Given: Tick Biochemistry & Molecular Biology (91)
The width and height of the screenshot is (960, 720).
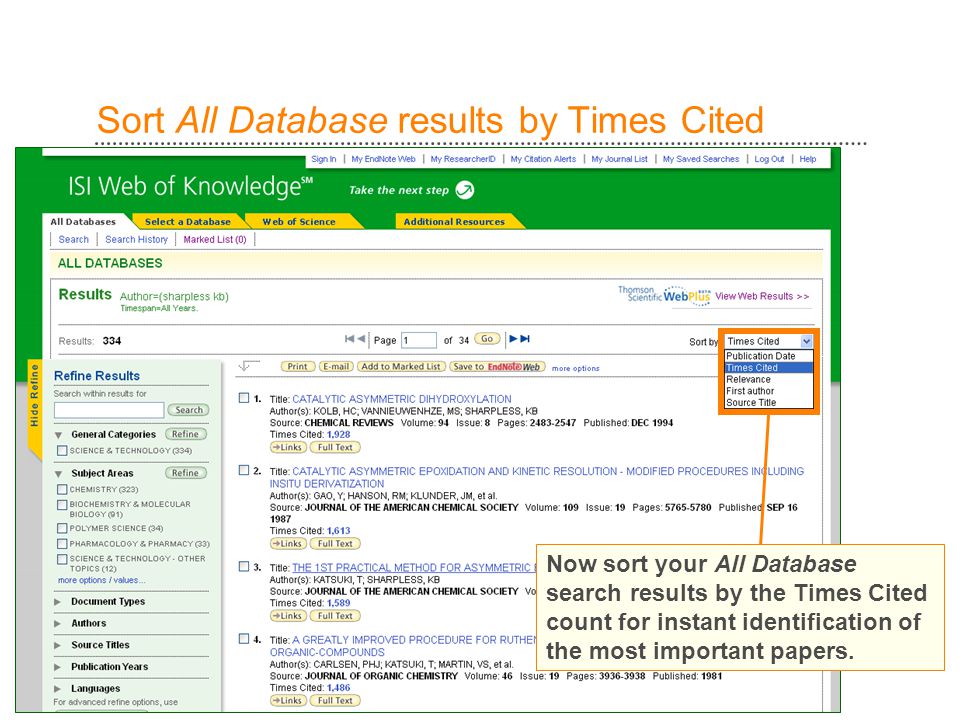Looking at the screenshot, I should point(62,504).
